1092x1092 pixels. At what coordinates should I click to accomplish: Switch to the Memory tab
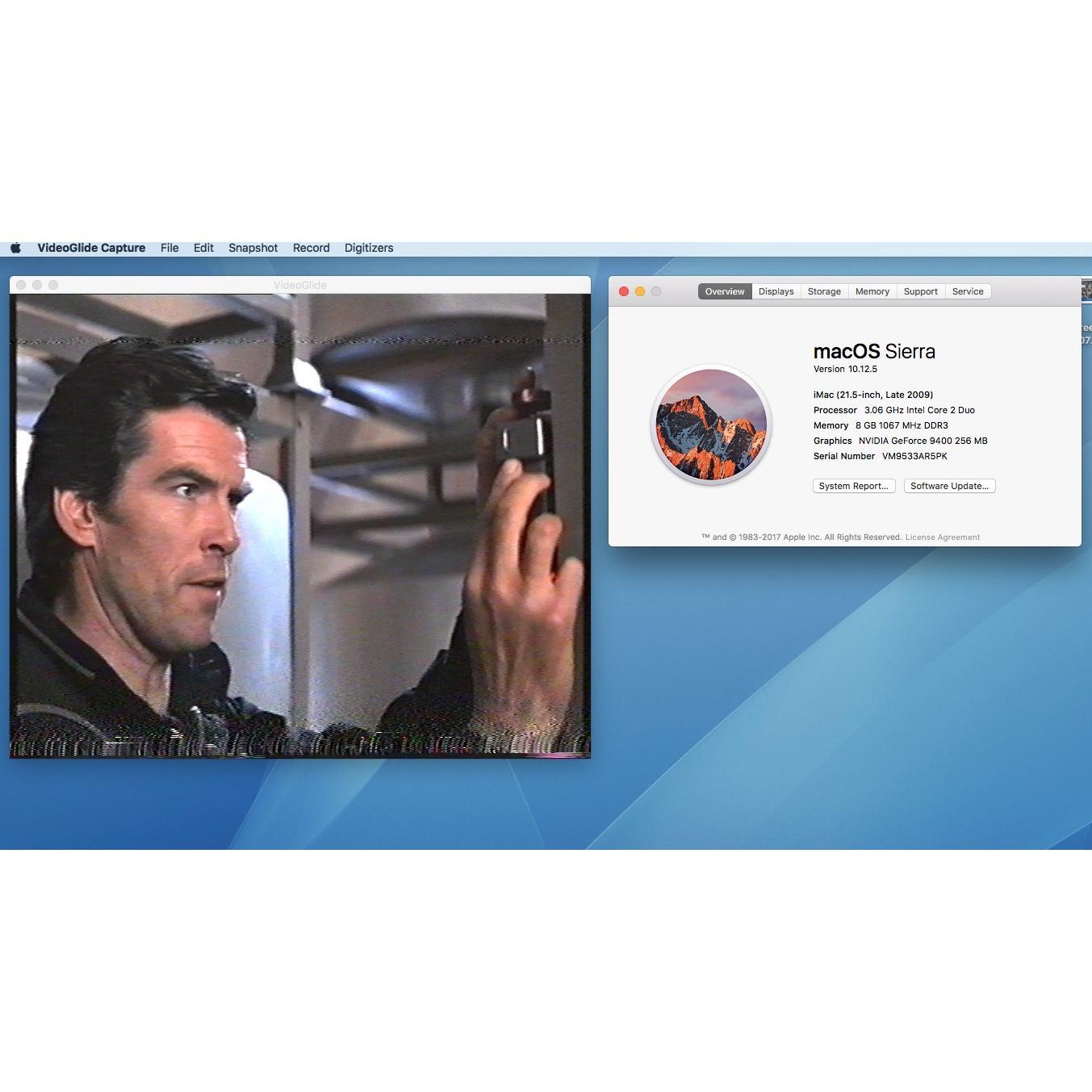(x=872, y=291)
